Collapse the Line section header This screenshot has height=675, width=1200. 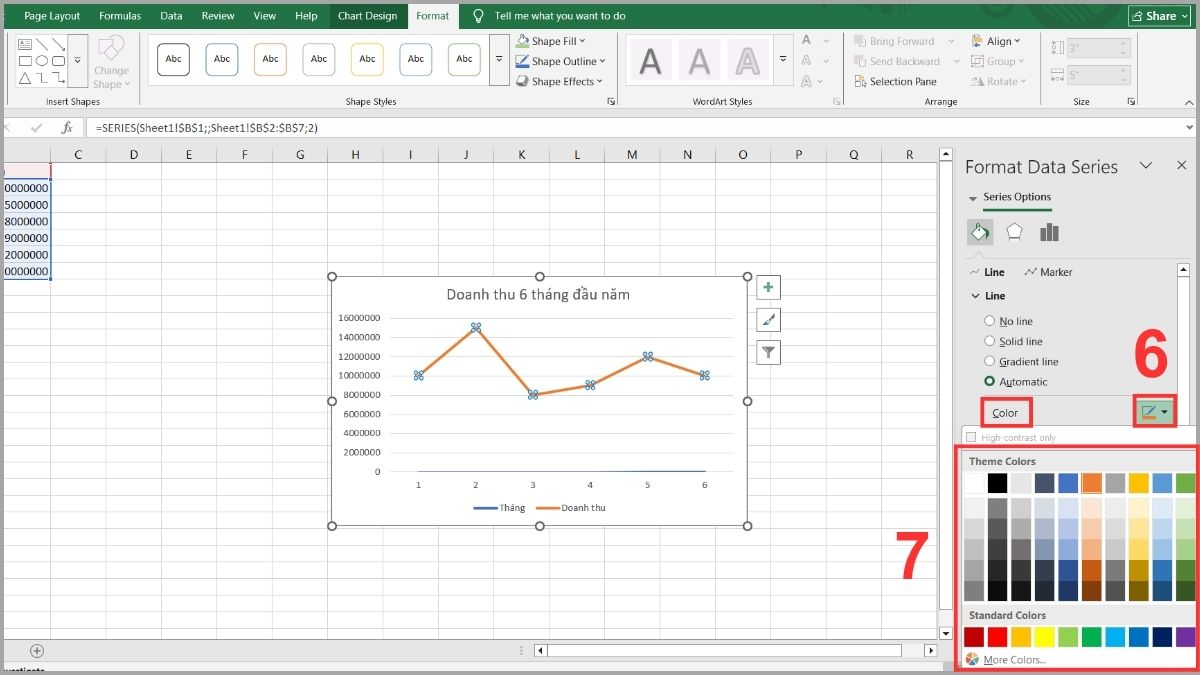tap(988, 296)
